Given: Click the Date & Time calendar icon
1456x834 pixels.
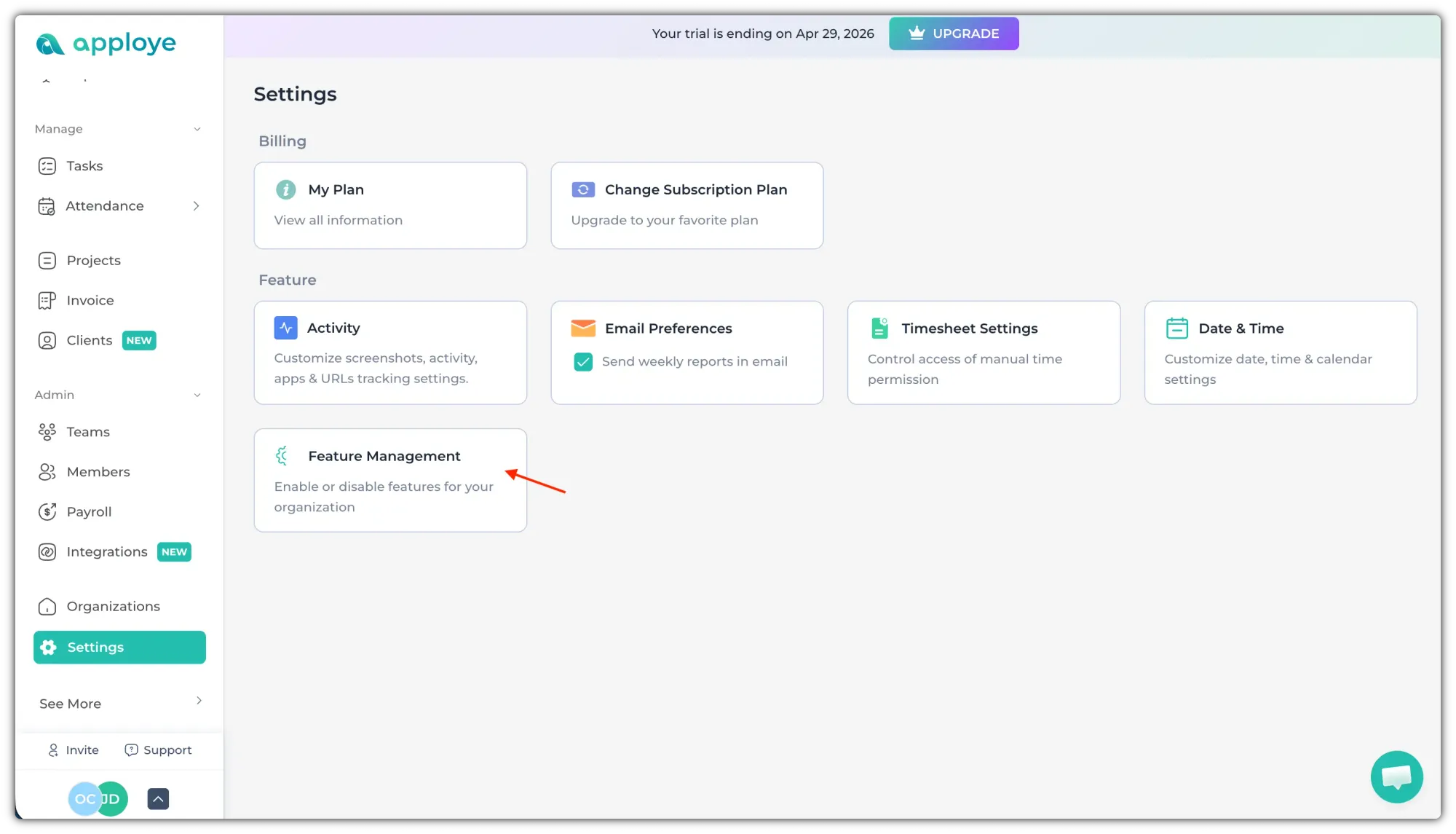Looking at the screenshot, I should click(1176, 329).
